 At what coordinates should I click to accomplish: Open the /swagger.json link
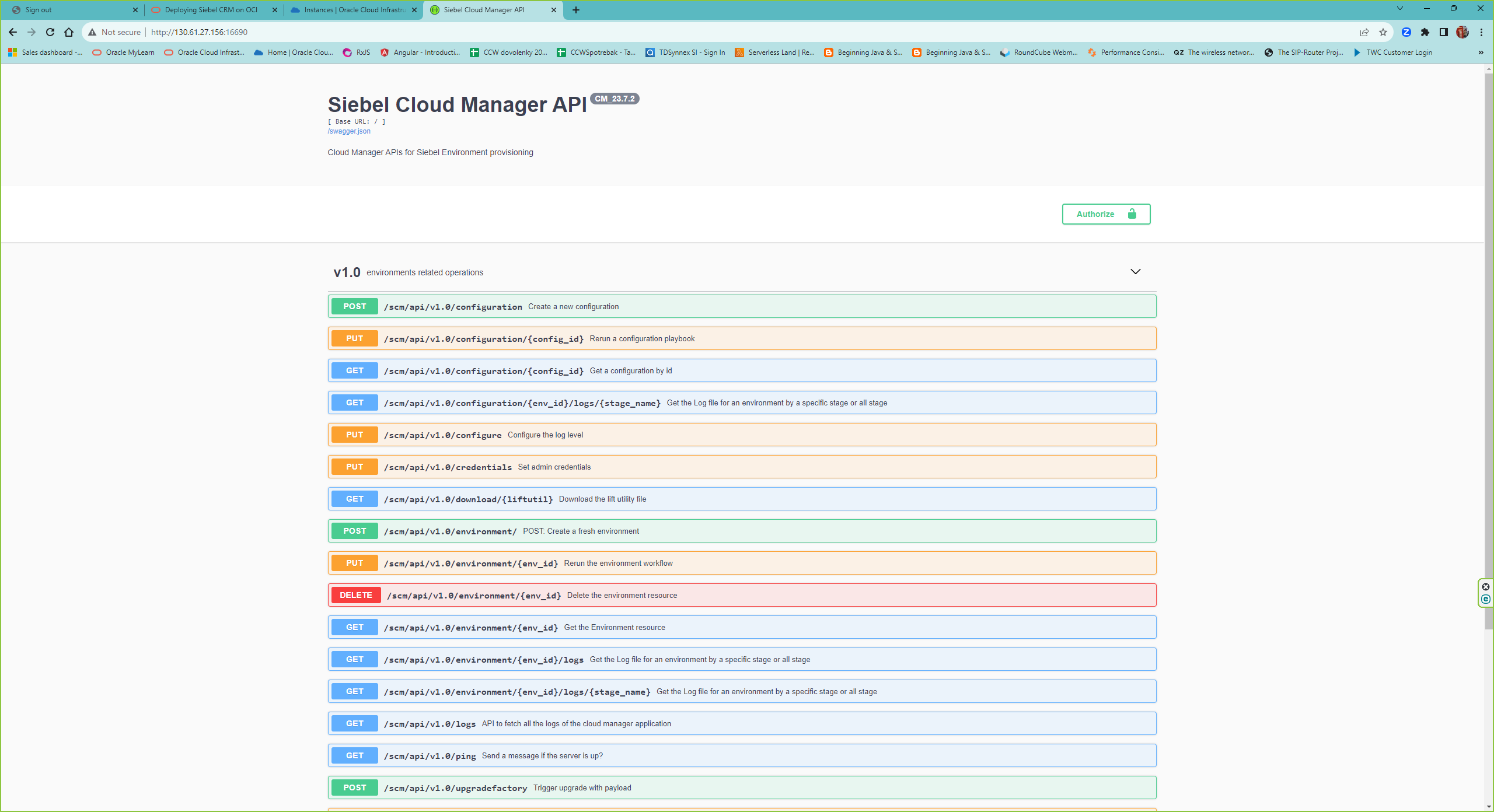click(349, 131)
